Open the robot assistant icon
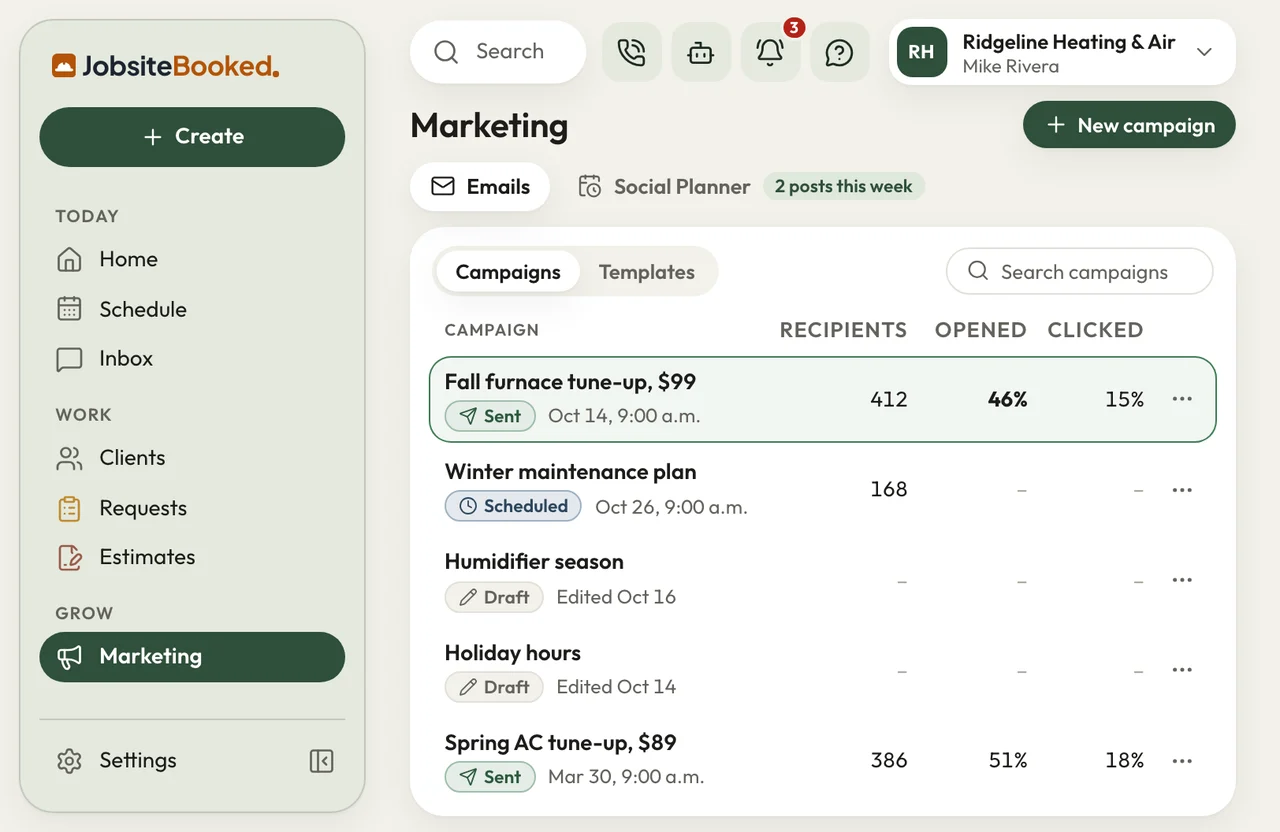The height and width of the screenshot is (832, 1280). point(701,52)
